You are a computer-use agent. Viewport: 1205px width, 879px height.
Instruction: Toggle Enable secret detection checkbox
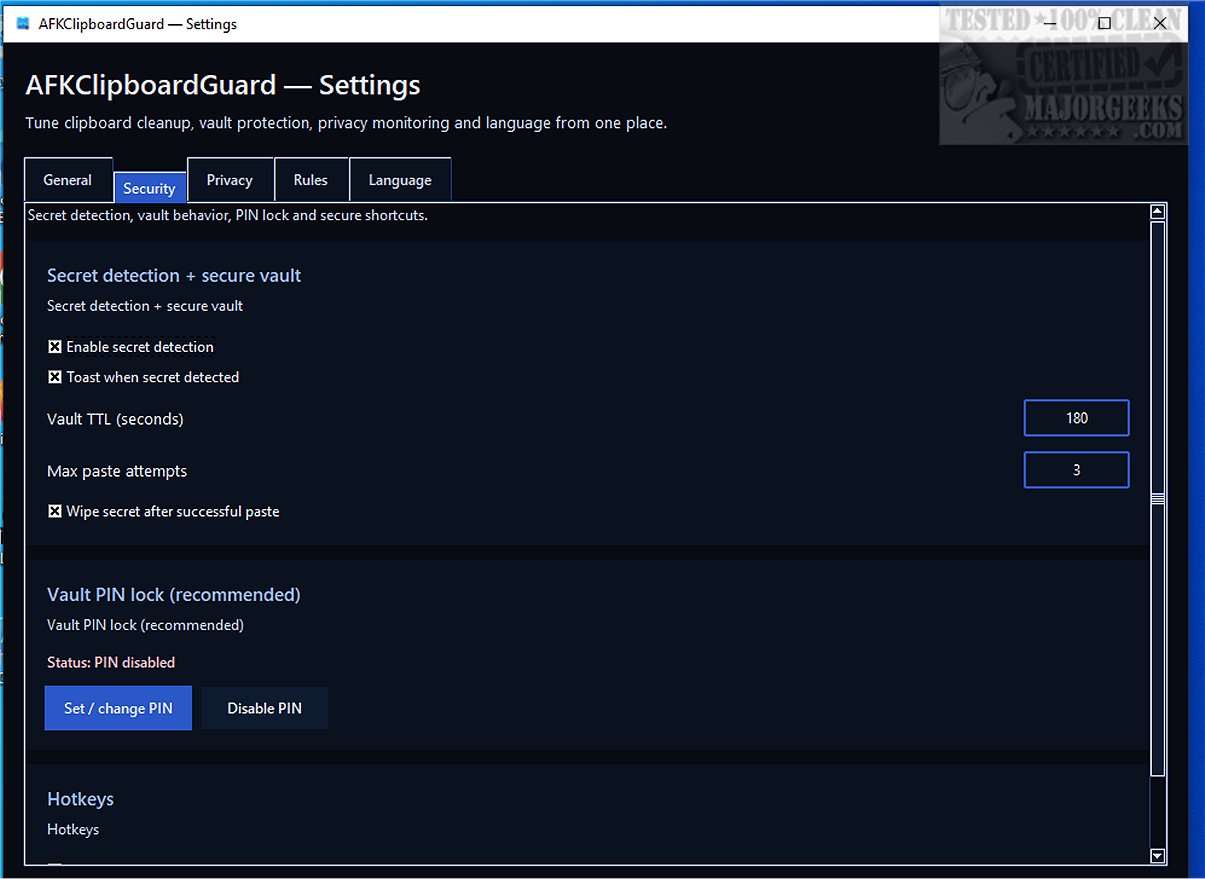pos(55,347)
